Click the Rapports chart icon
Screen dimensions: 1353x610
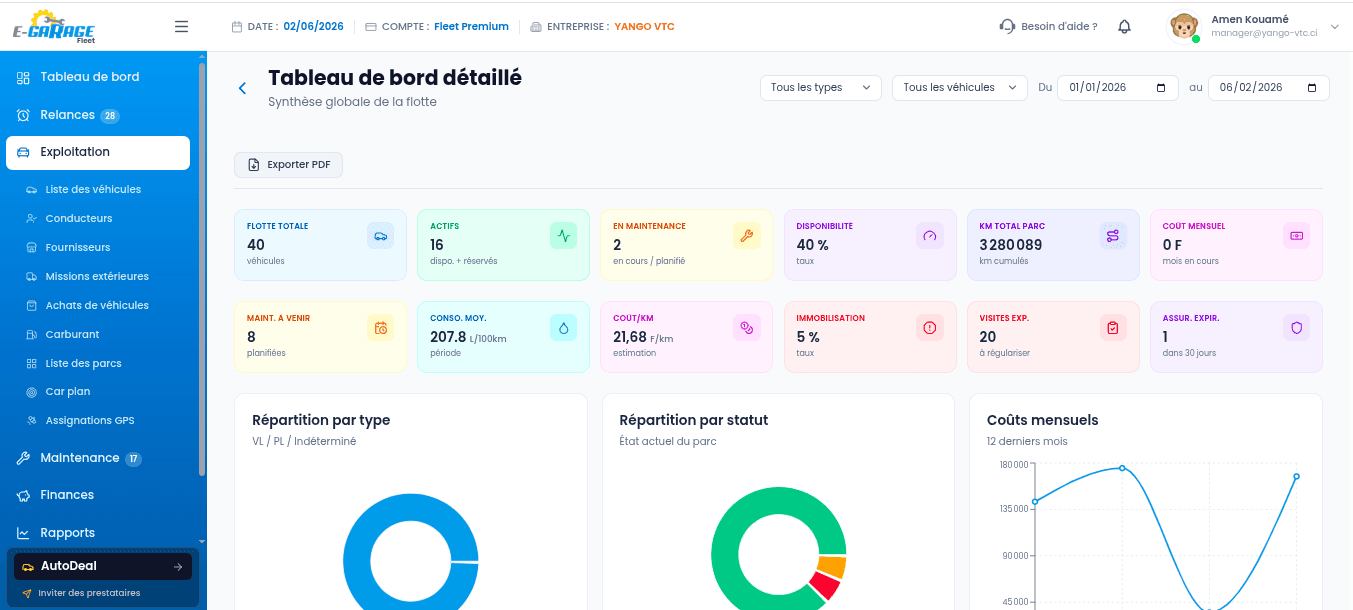pos(23,533)
